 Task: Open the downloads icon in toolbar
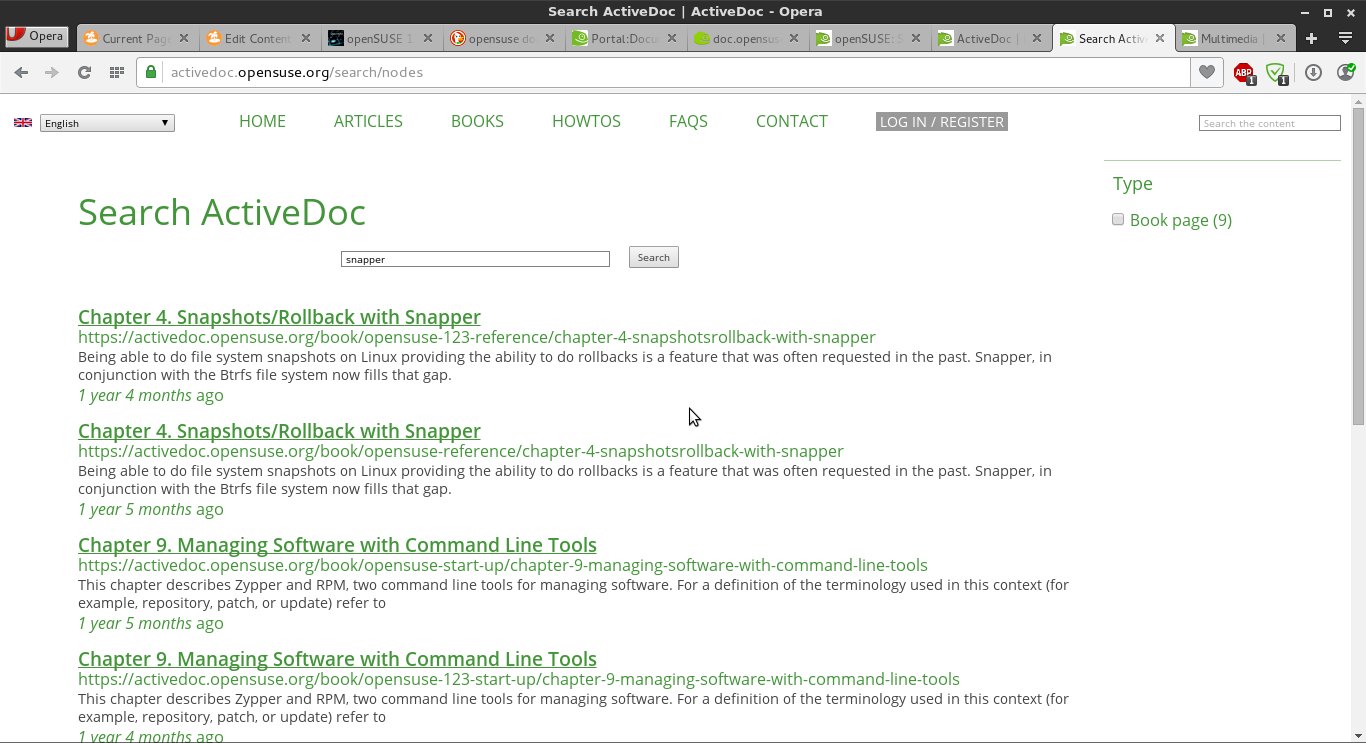pos(1313,72)
